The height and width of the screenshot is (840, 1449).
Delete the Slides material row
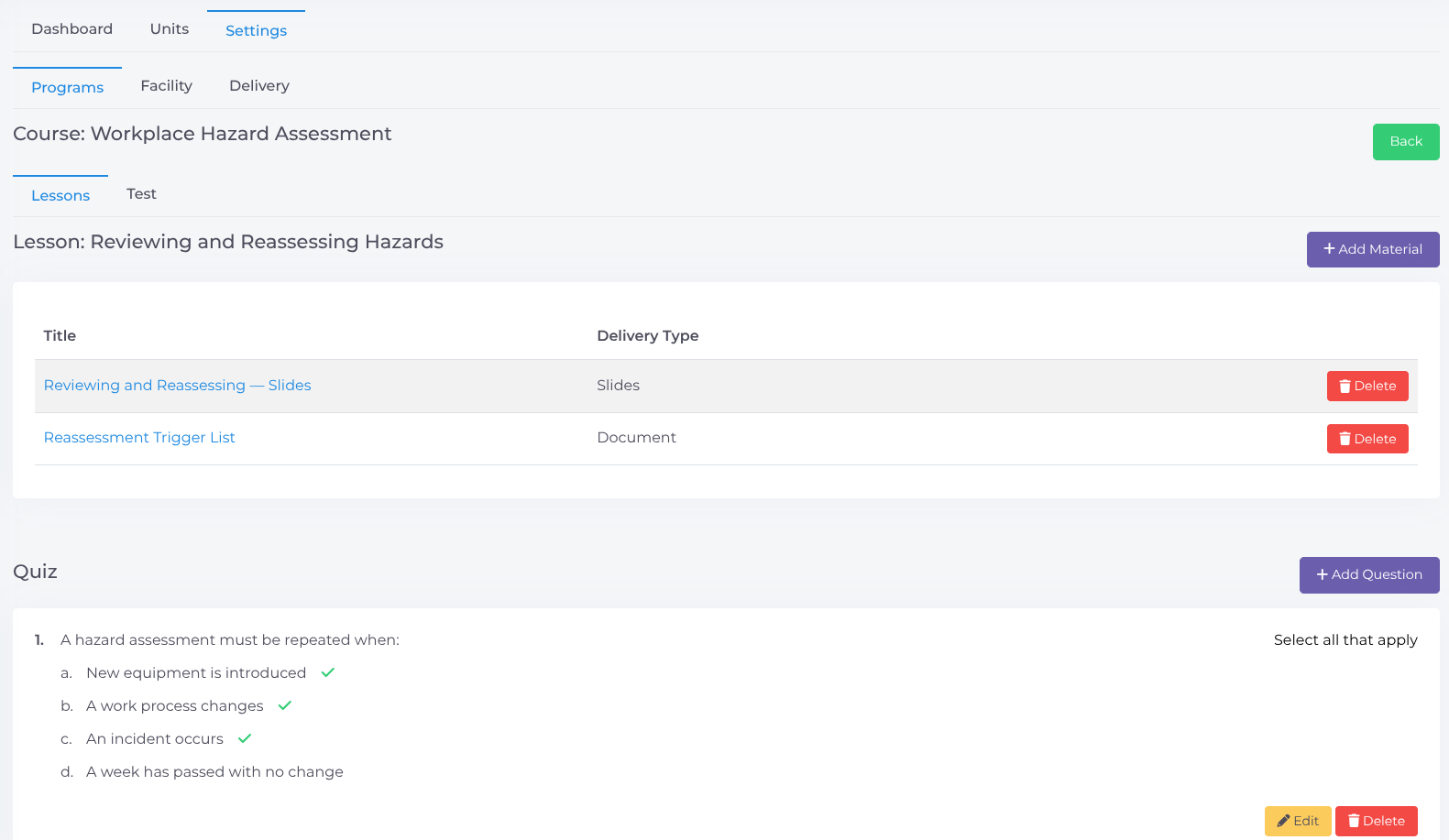pyautogui.click(x=1367, y=387)
